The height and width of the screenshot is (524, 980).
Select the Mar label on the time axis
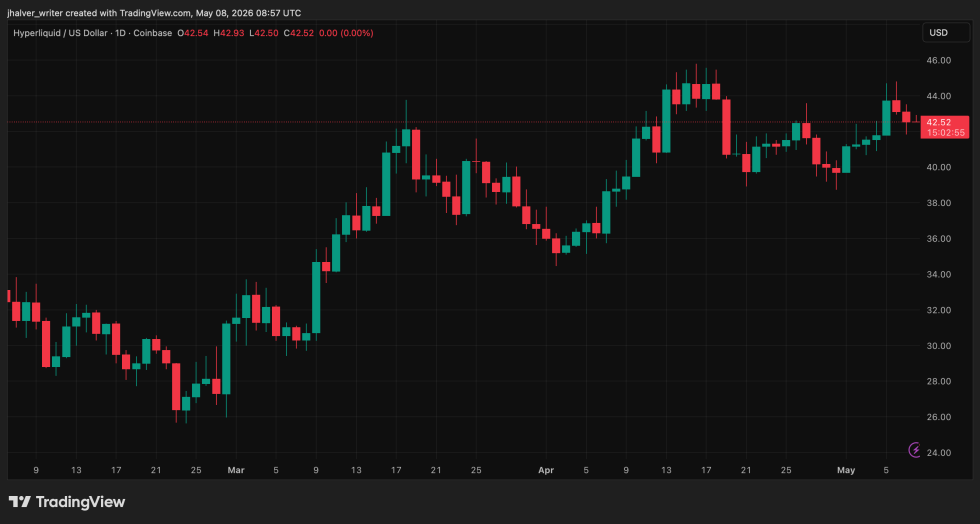pos(236,470)
